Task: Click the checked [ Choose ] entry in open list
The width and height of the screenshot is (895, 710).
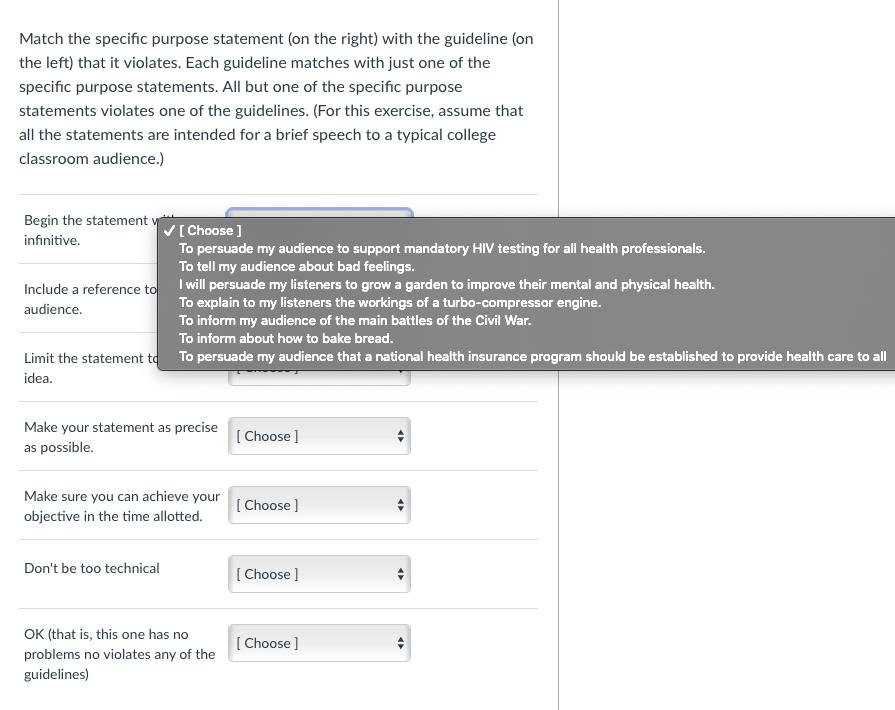Action: [x=210, y=230]
